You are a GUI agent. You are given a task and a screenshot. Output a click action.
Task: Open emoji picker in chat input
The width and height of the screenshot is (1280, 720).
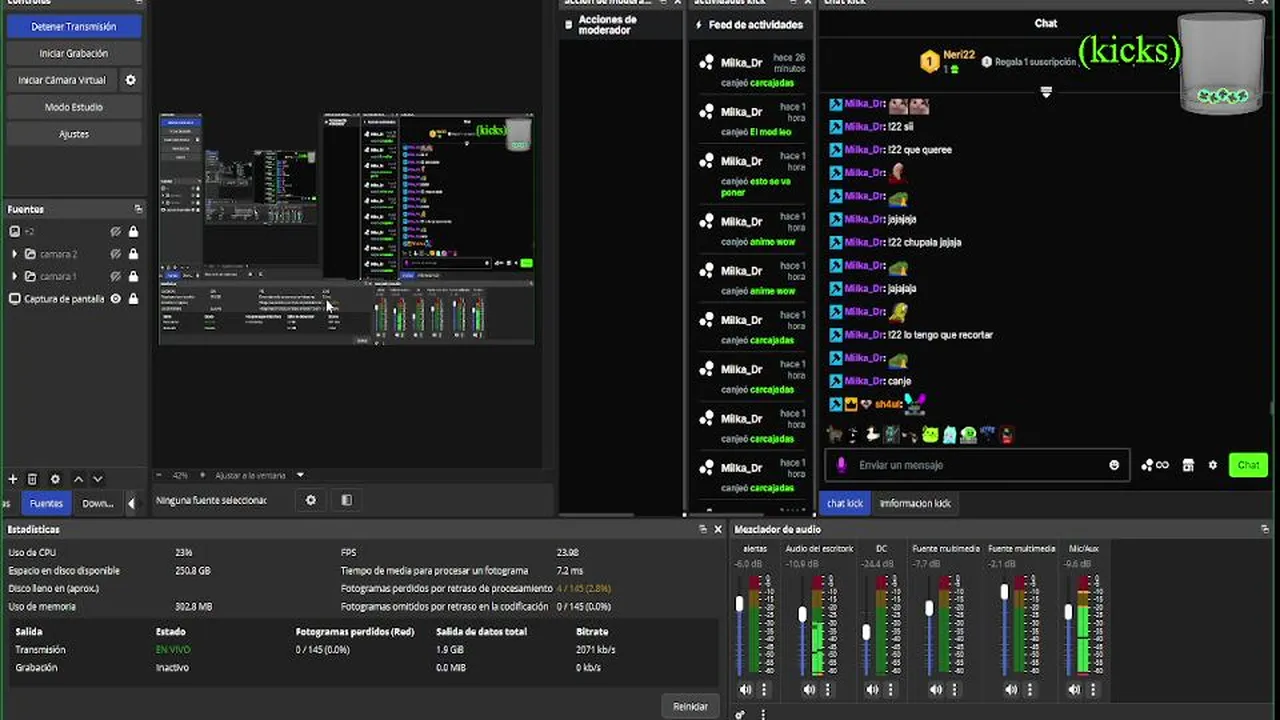pos(1114,465)
